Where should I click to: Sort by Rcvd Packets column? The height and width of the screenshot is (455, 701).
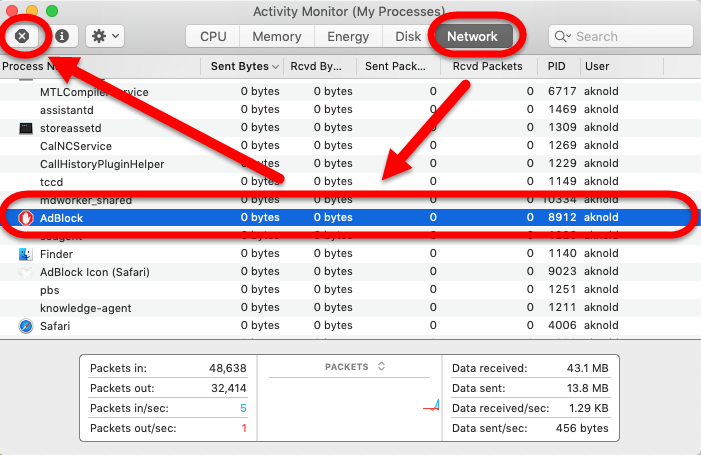487,67
